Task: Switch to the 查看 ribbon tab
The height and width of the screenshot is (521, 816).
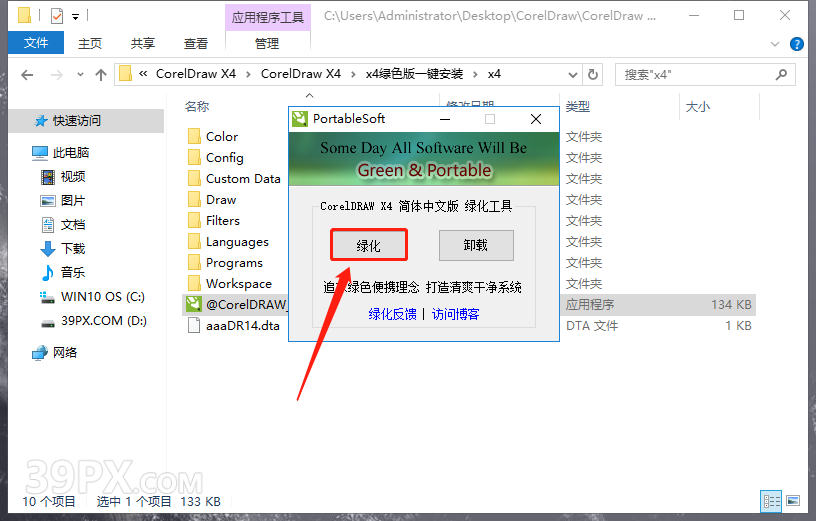Action: click(x=196, y=43)
